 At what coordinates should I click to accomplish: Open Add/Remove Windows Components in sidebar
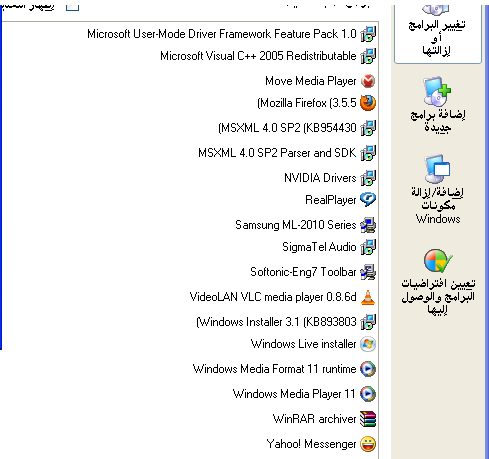tap(438, 189)
